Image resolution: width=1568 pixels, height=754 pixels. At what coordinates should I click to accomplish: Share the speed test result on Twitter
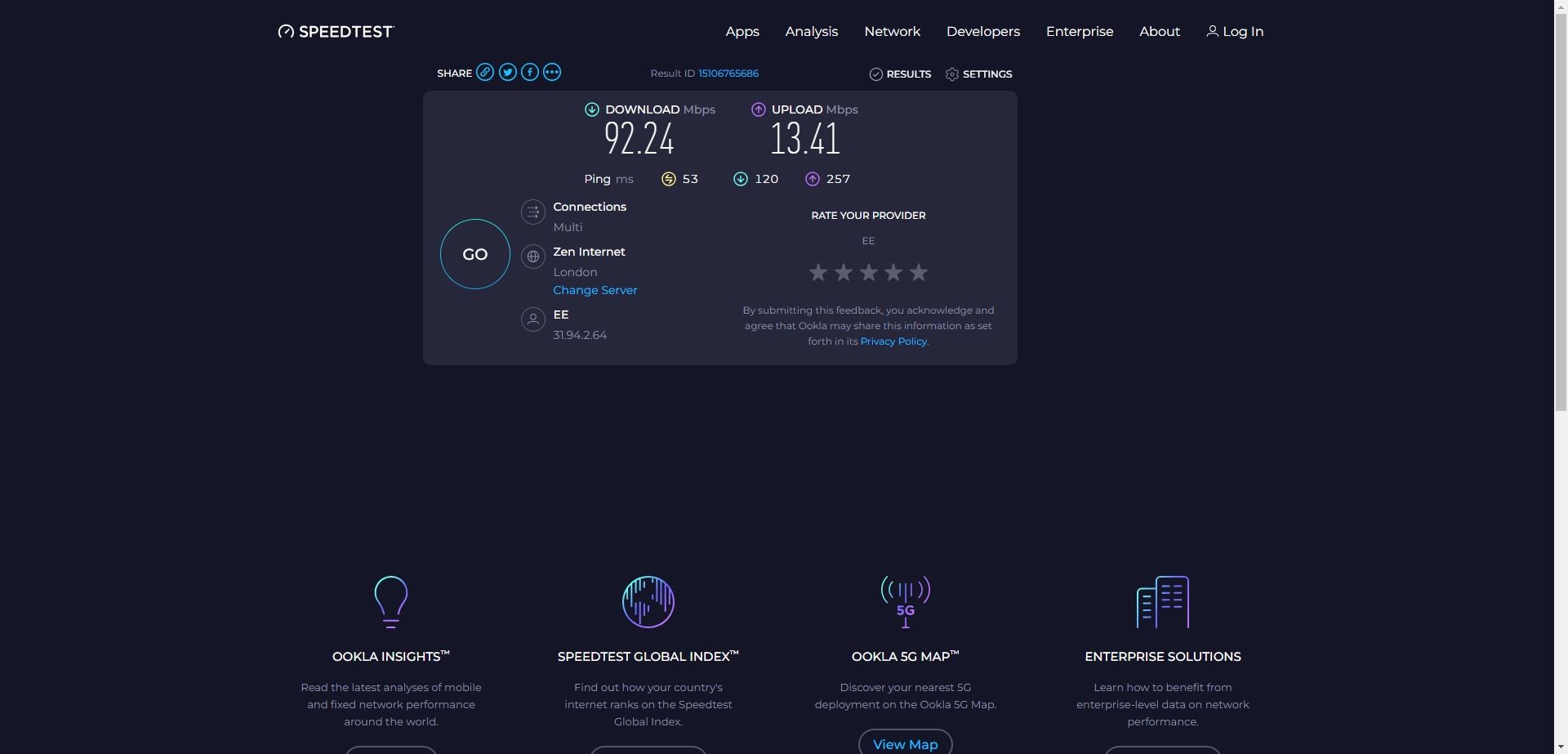coord(507,72)
